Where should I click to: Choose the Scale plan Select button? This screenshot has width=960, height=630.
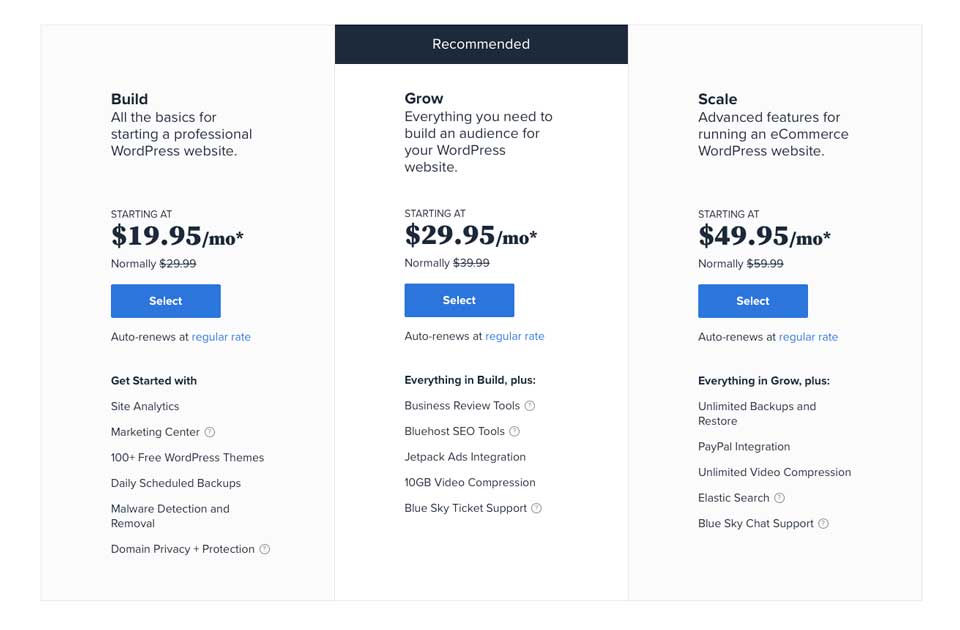(752, 301)
